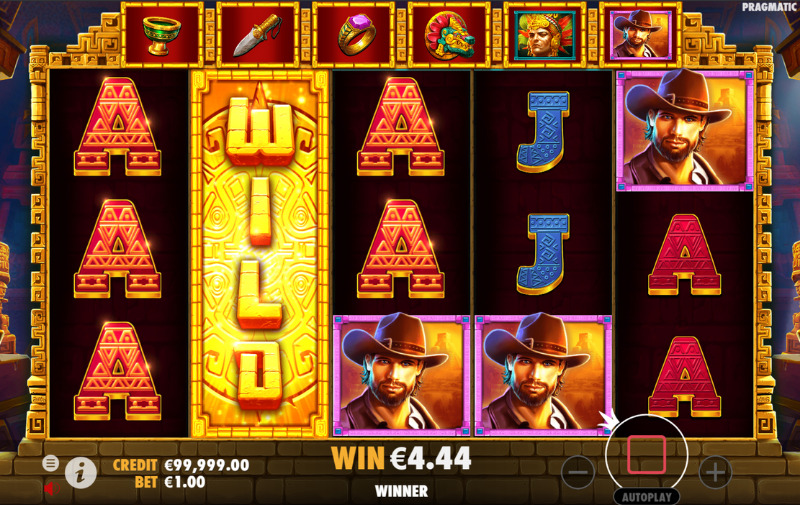The width and height of the screenshot is (800, 505).
Task: Click the dagger symbol in top row
Action: click(258, 35)
